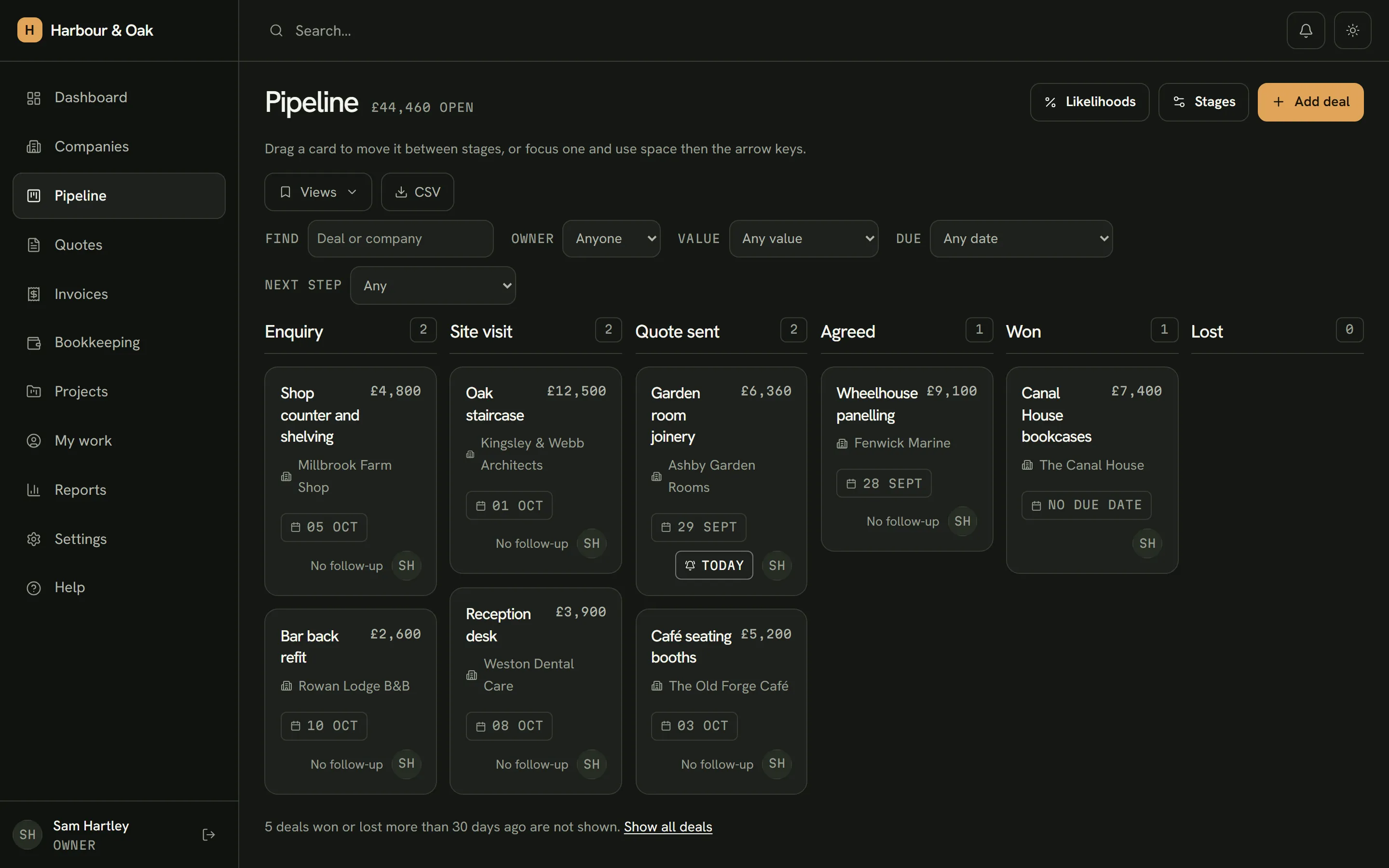
Task: Go to the Pipeline page in sidebar
Action: click(119, 196)
